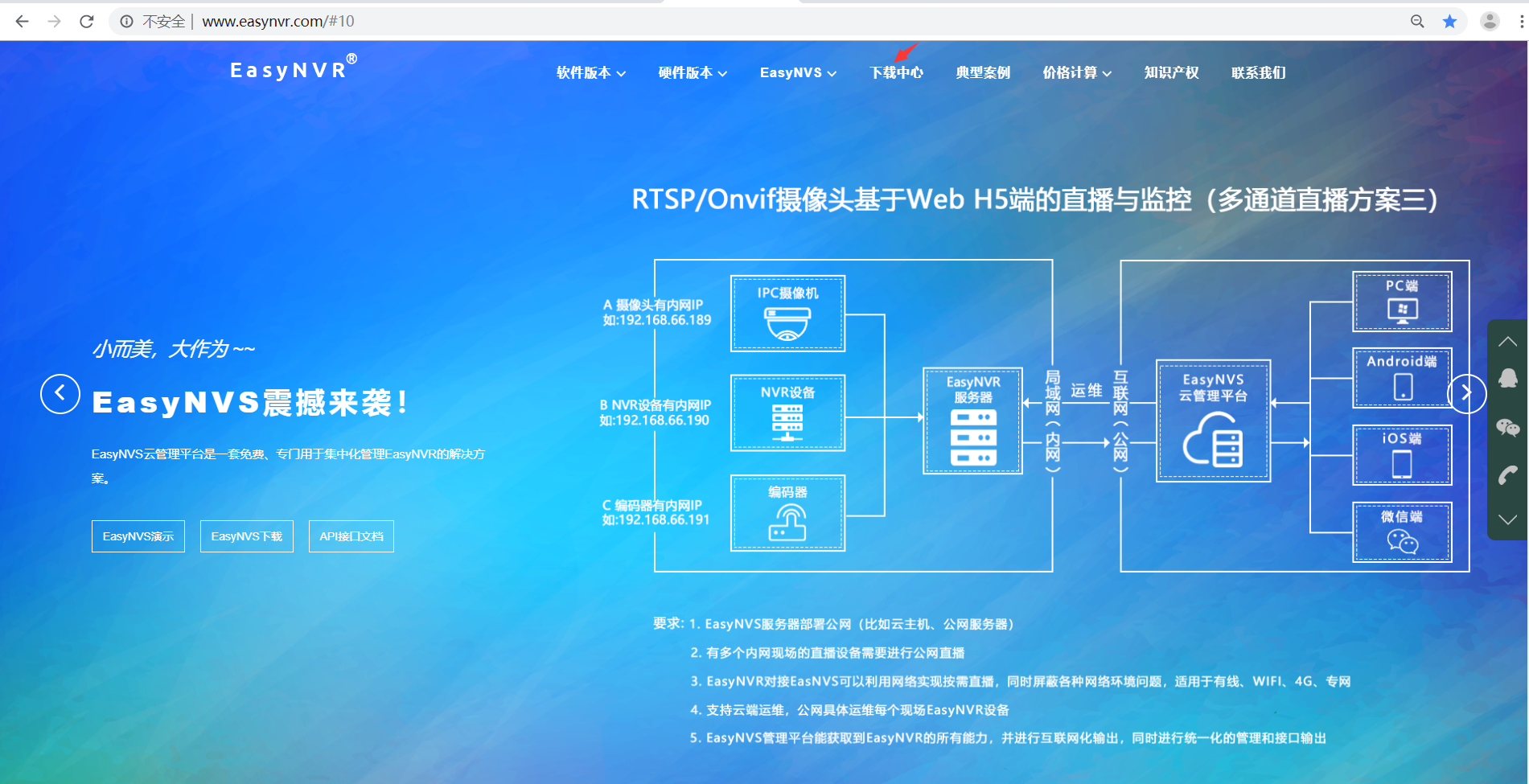Go back to the previous page
This screenshot has height=784, width=1529.
pyautogui.click(x=23, y=22)
